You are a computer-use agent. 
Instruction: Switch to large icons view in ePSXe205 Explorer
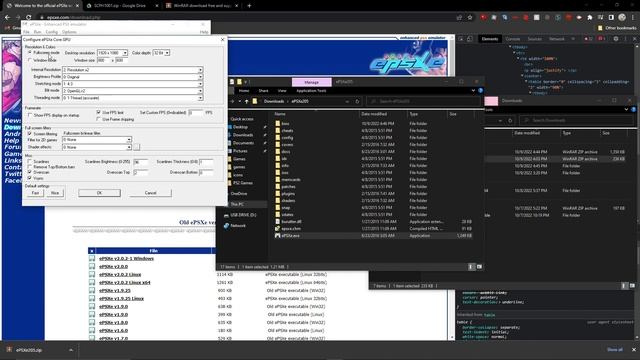click(x=479, y=267)
